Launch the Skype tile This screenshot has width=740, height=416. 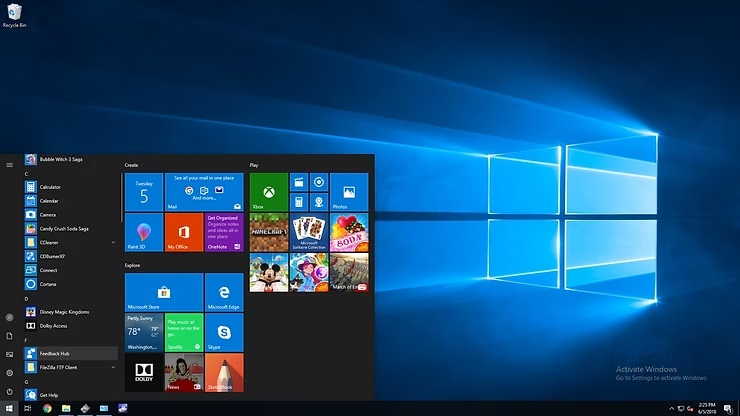[x=224, y=332]
